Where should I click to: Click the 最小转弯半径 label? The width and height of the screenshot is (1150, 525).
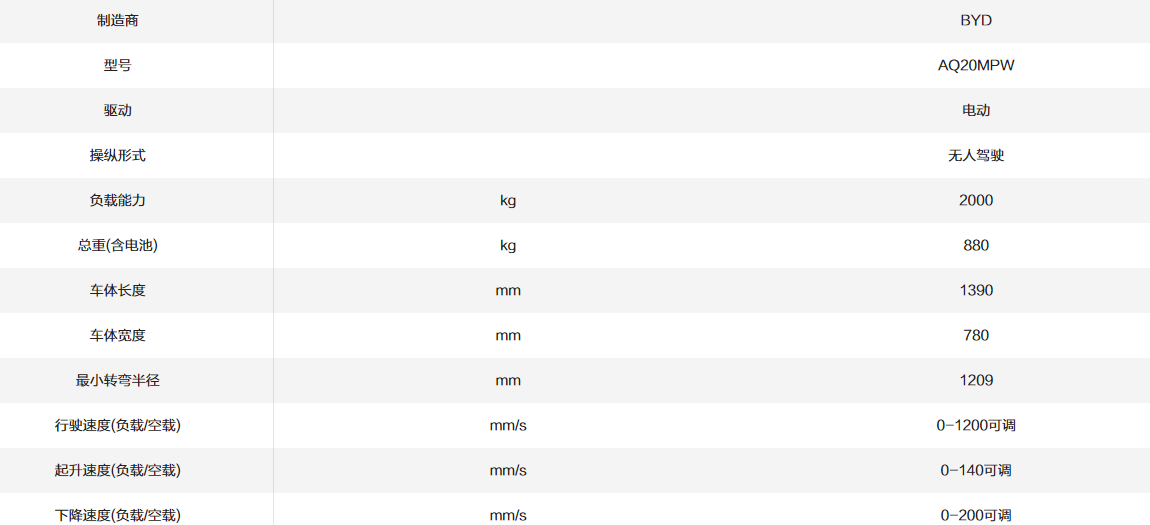click(x=118, y=380)
